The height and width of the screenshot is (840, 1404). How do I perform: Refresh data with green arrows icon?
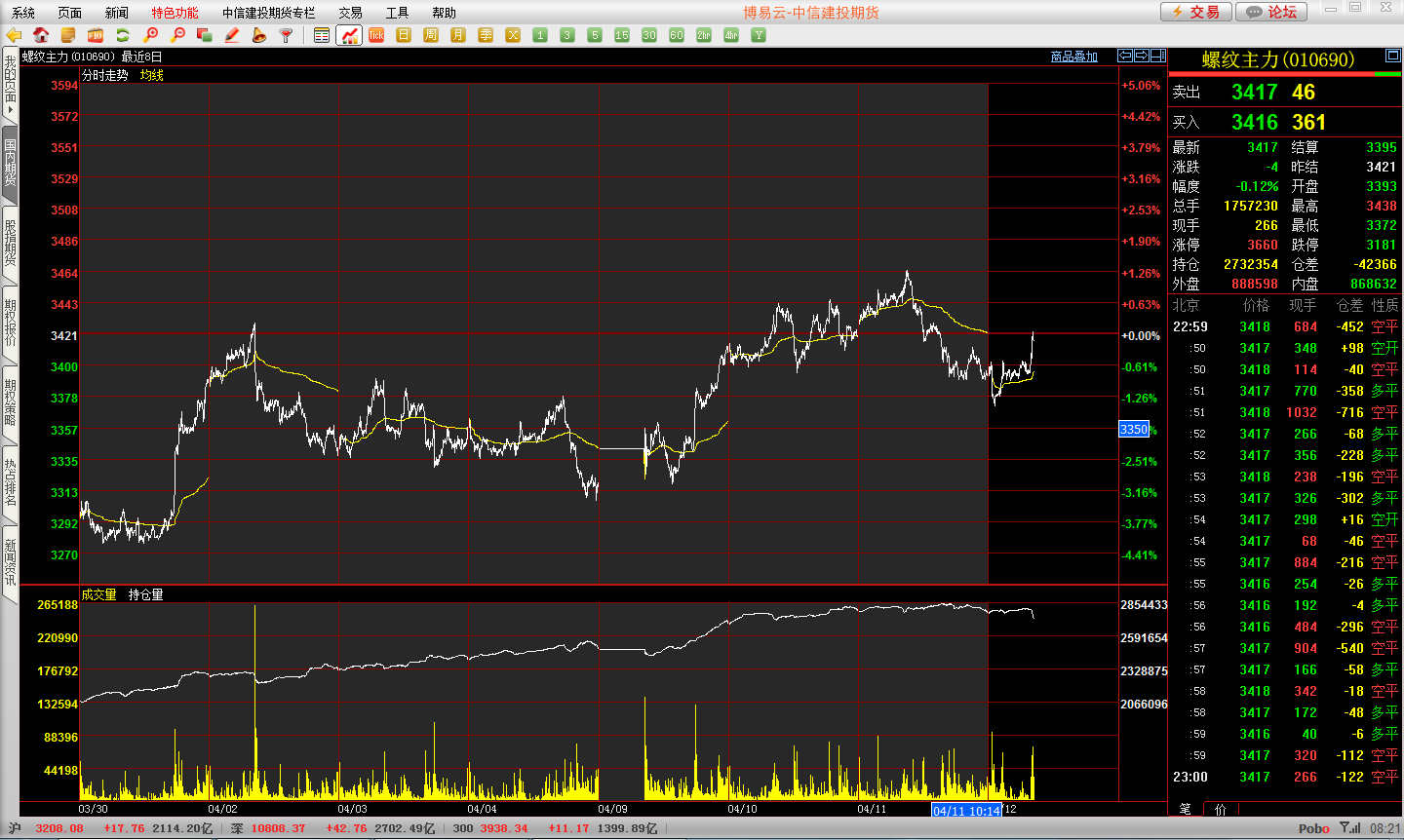pos(123,35)
